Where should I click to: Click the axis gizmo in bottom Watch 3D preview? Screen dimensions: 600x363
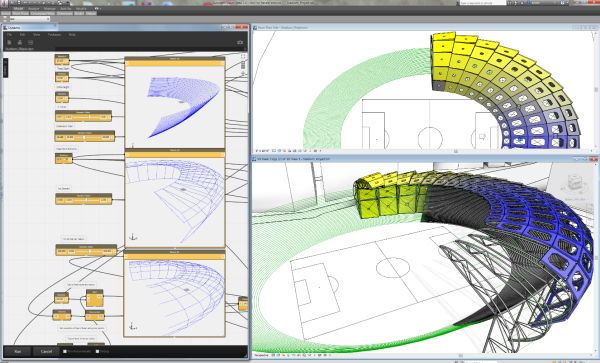132,327
